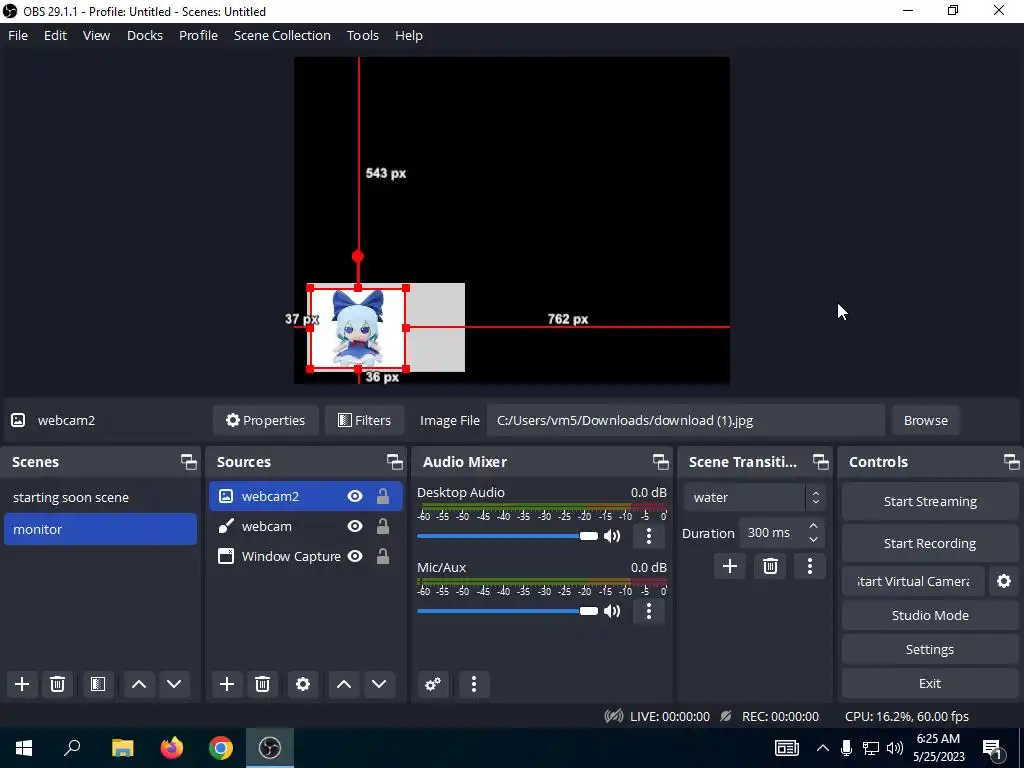The height and width of the screenshot is (768, 1024).
Task: Move scene down with arrow
Action: click(x=174, y=684)
